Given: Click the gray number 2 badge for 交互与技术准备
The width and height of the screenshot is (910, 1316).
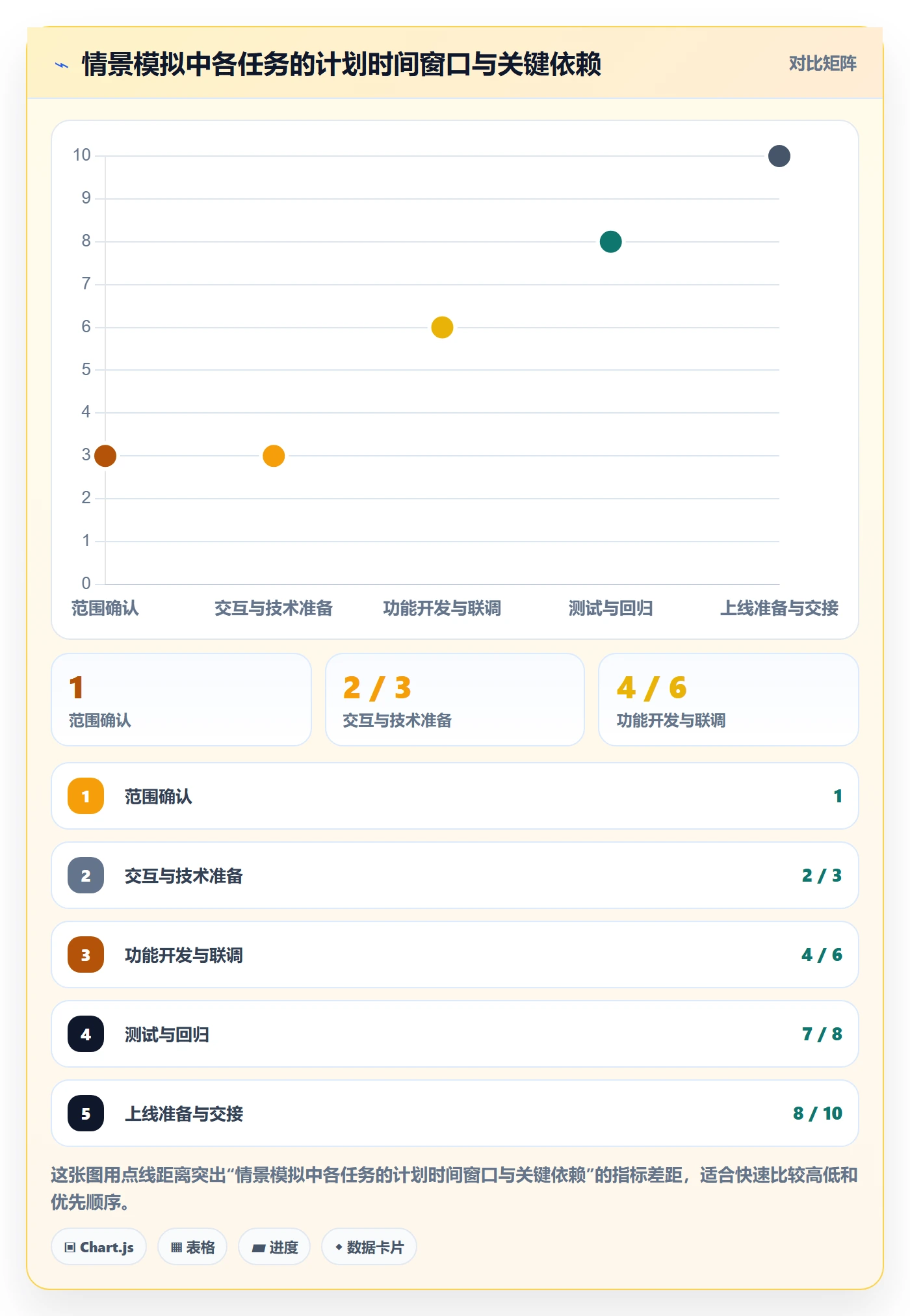Looking at the screenshot, I should click(86, 875).
